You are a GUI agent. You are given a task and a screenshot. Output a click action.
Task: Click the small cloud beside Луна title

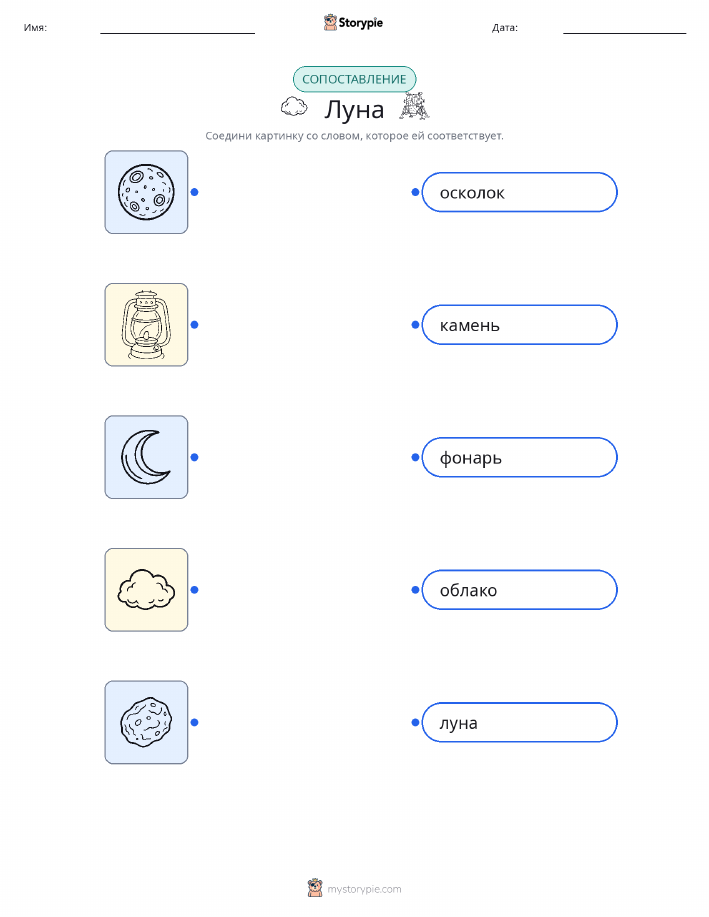[x=294, y=107]
